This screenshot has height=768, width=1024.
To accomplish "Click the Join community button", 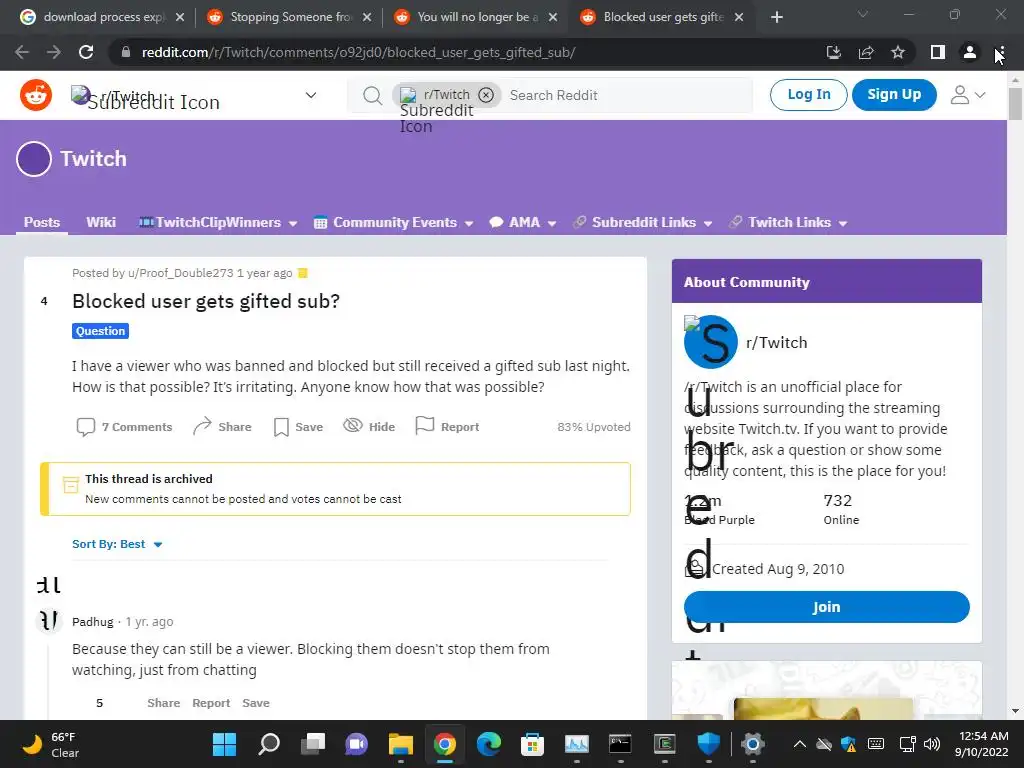I will pos(826,607).
